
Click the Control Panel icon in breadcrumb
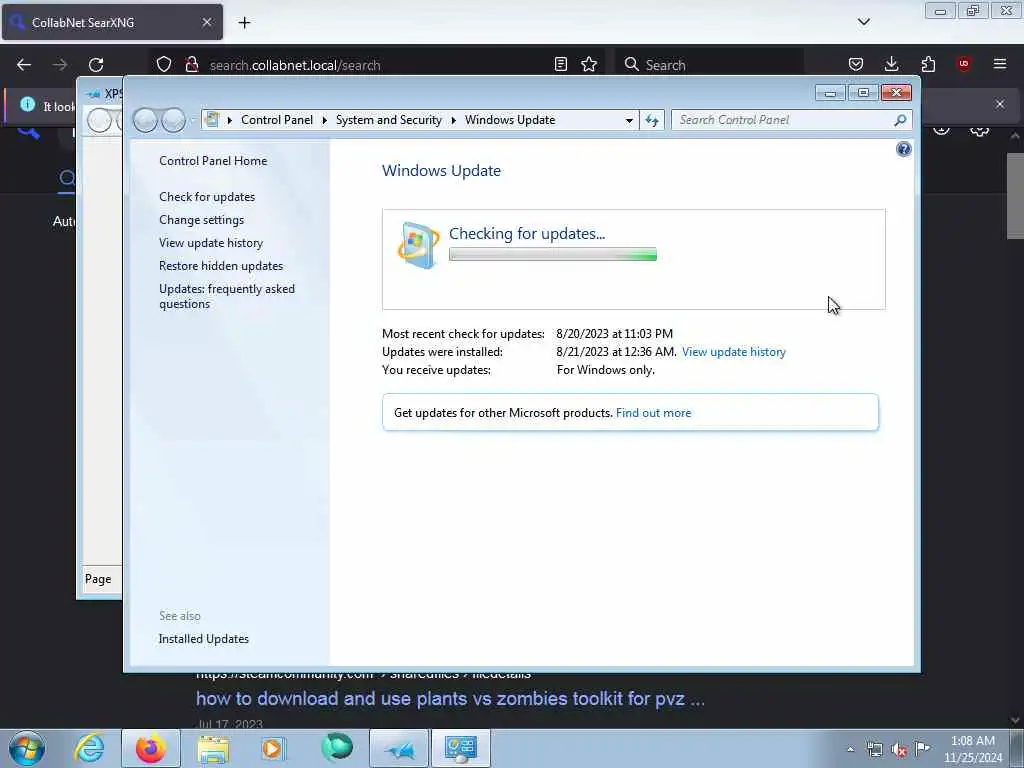(x=212, y=120)
